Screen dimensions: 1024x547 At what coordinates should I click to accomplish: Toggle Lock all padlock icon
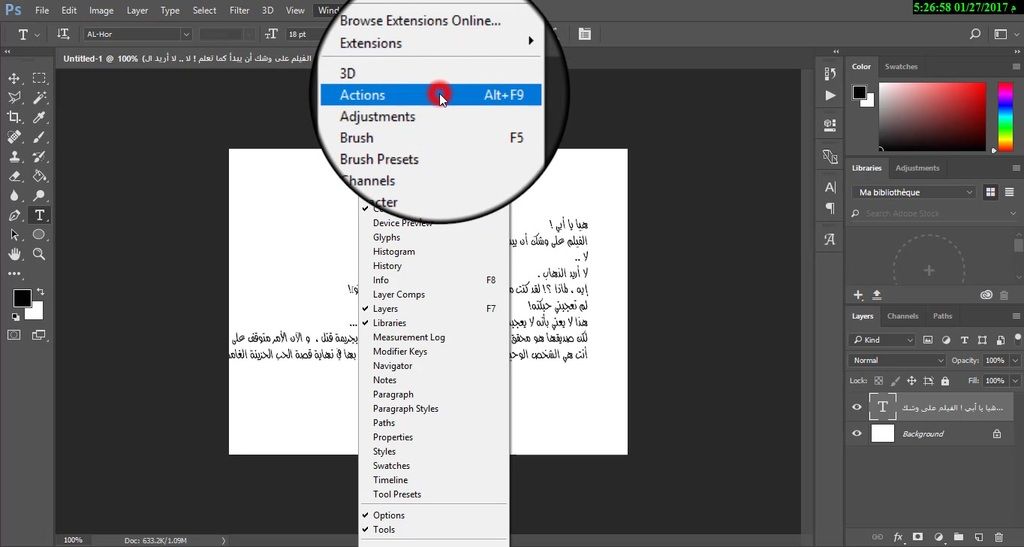(945, 381)
